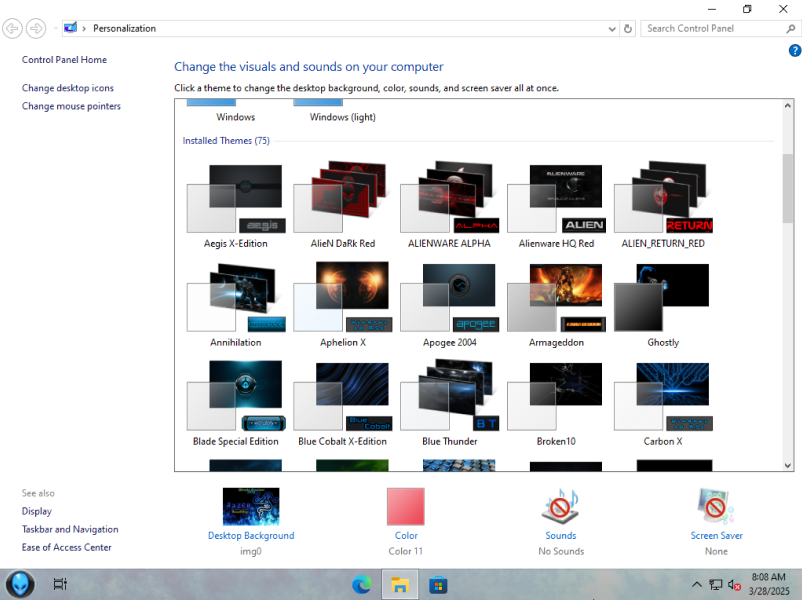
Task: Pick the Annihilation theme
Action: (x=236, y=304)
